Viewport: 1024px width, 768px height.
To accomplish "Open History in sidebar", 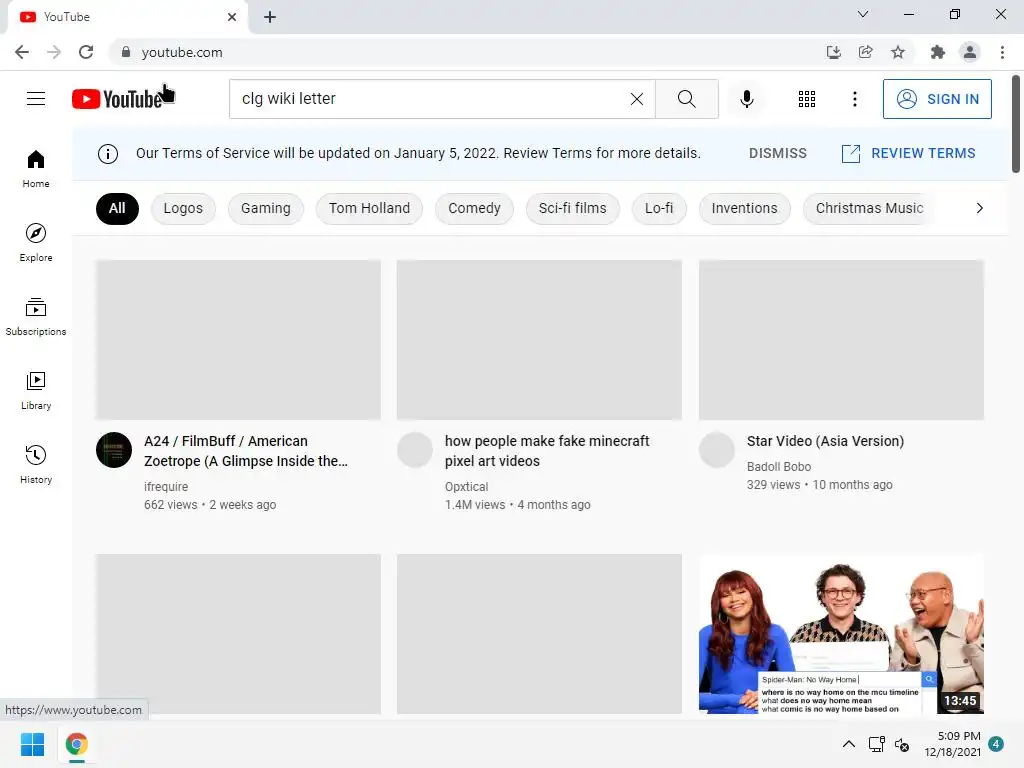I will click(36, 464).
